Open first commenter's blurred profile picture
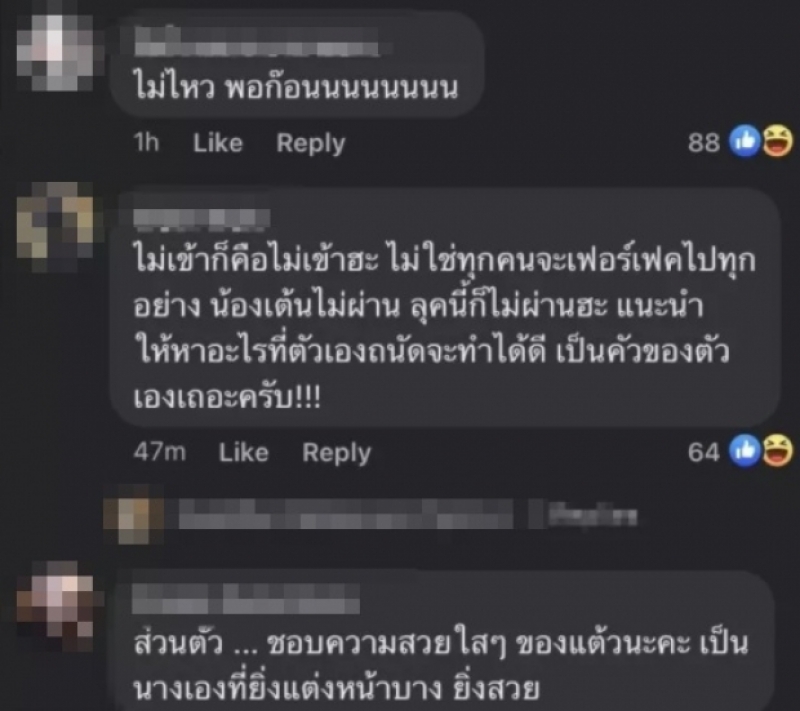Screen dimensions: 800x711 coord(55,53)
